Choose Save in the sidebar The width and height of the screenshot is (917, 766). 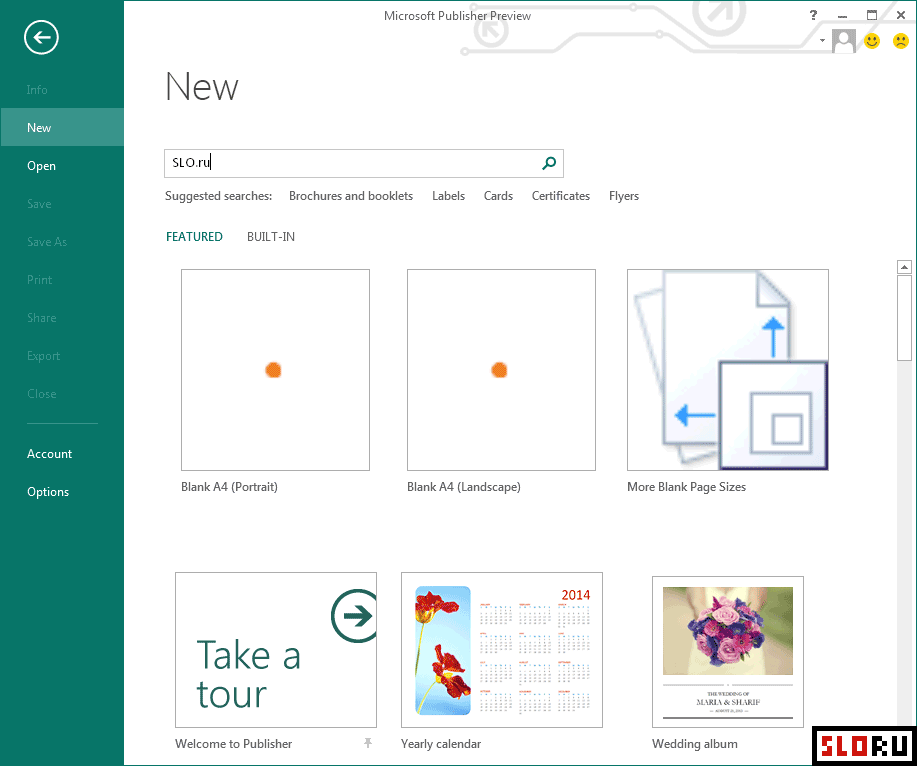[x=39, y=203]
